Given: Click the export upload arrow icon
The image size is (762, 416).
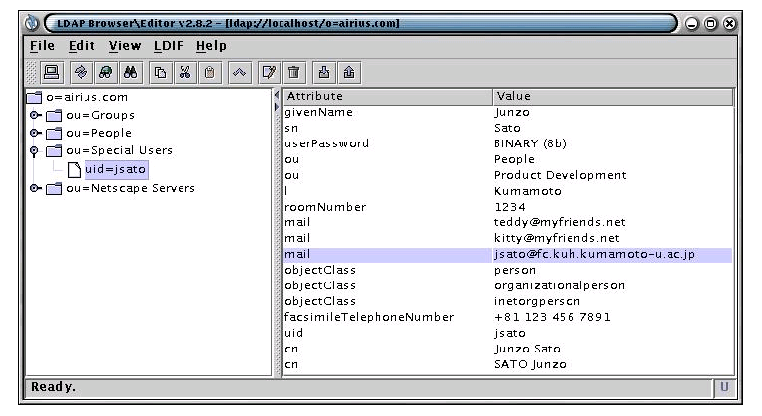Looking at the screenshot, I should click(x=348, y=73).
